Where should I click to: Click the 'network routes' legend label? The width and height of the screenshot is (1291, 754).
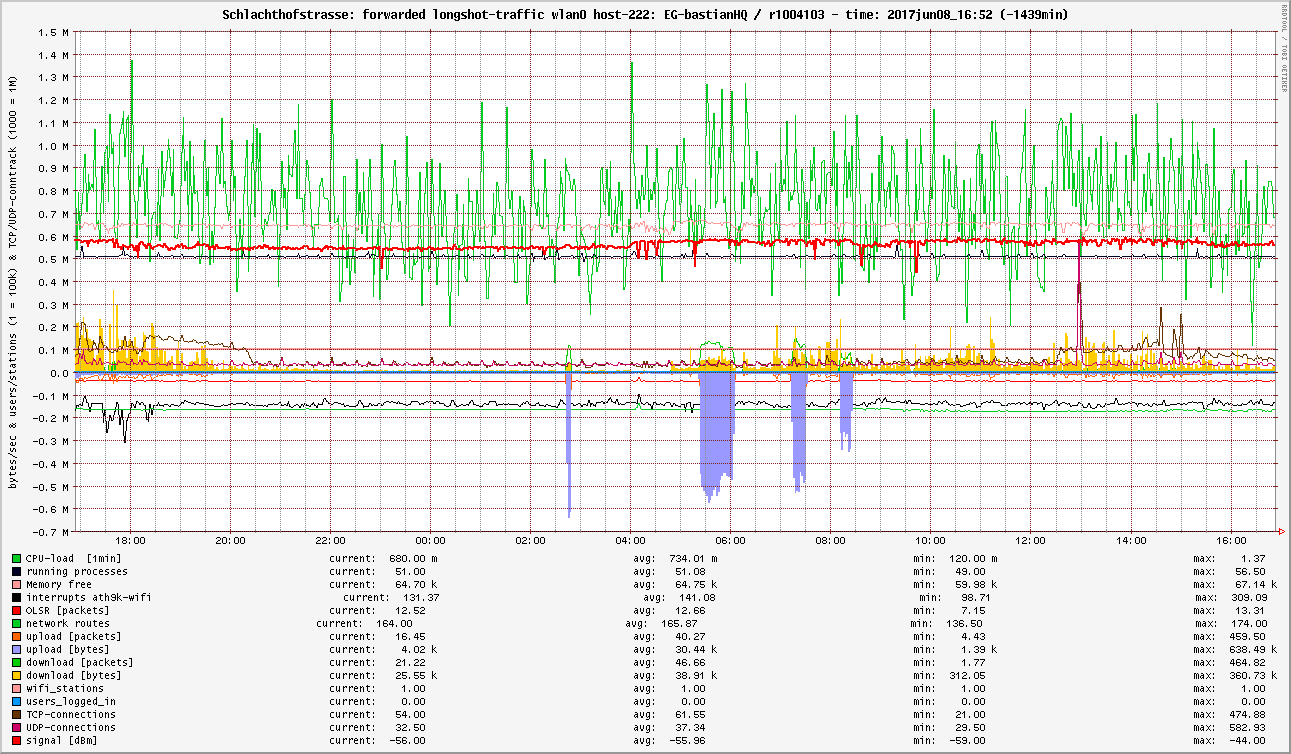click(68, 623)
